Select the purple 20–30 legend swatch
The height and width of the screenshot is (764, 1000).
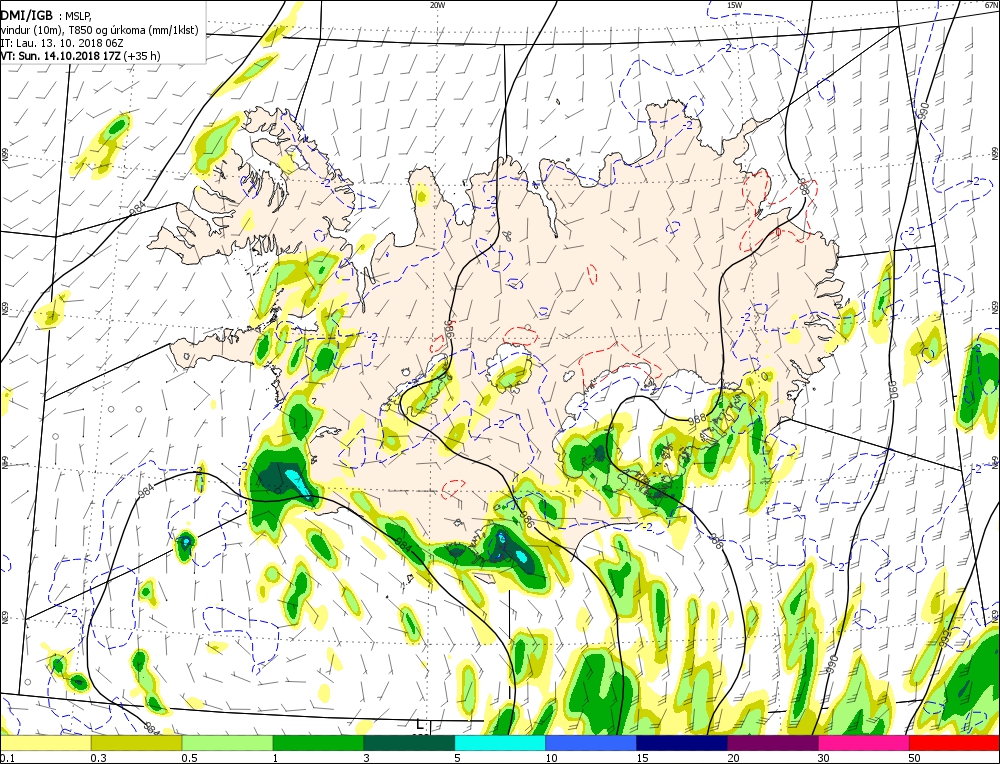tap(772, 743)
